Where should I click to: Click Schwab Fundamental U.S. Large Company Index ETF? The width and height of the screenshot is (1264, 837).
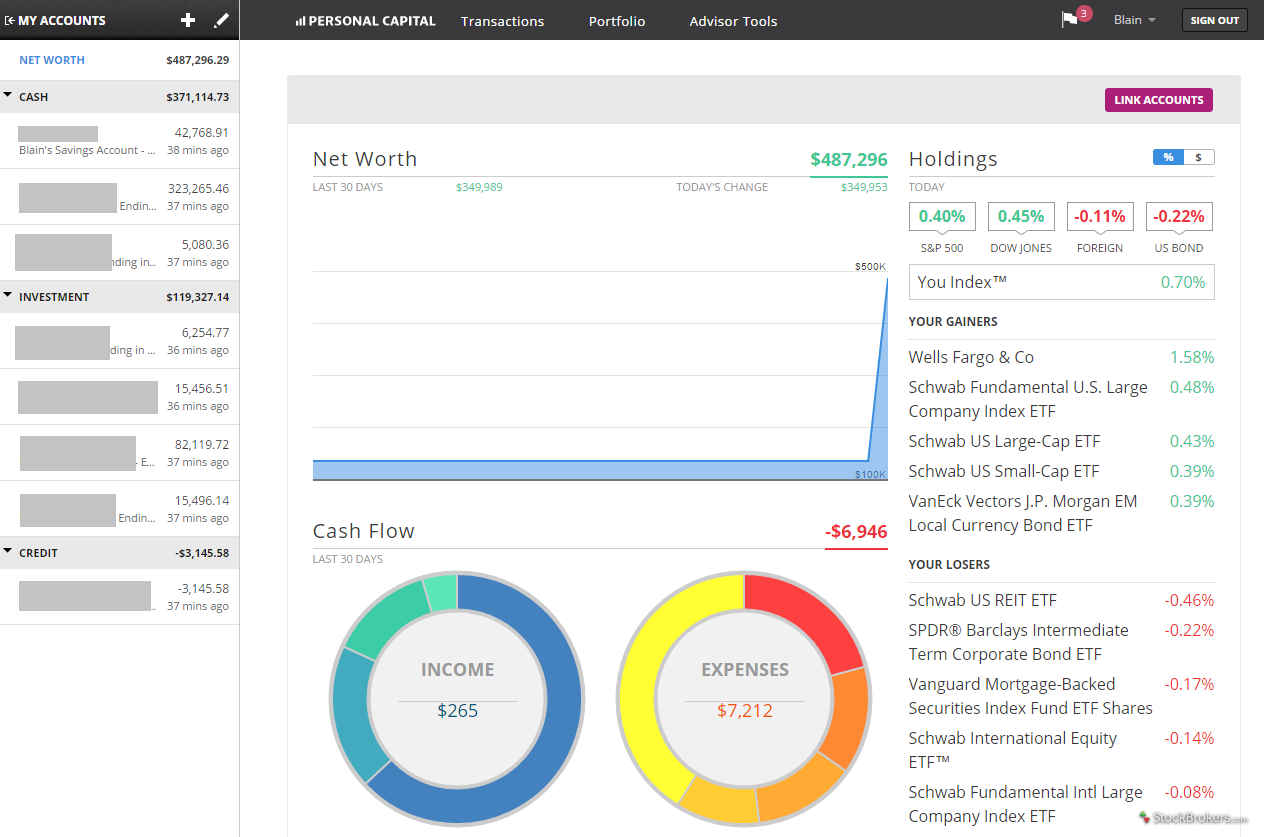(1028, 399)
